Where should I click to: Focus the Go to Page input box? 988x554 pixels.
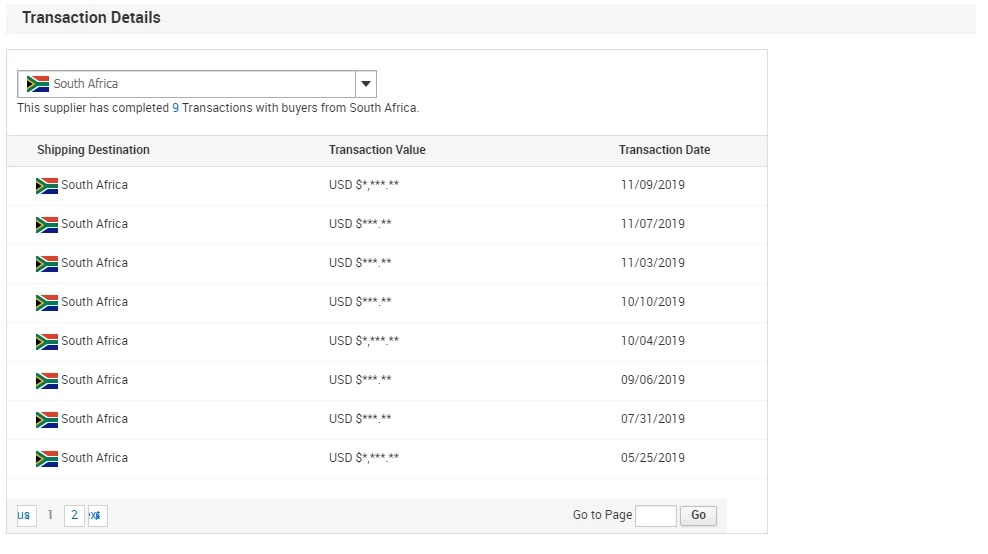tap(655, 515)
